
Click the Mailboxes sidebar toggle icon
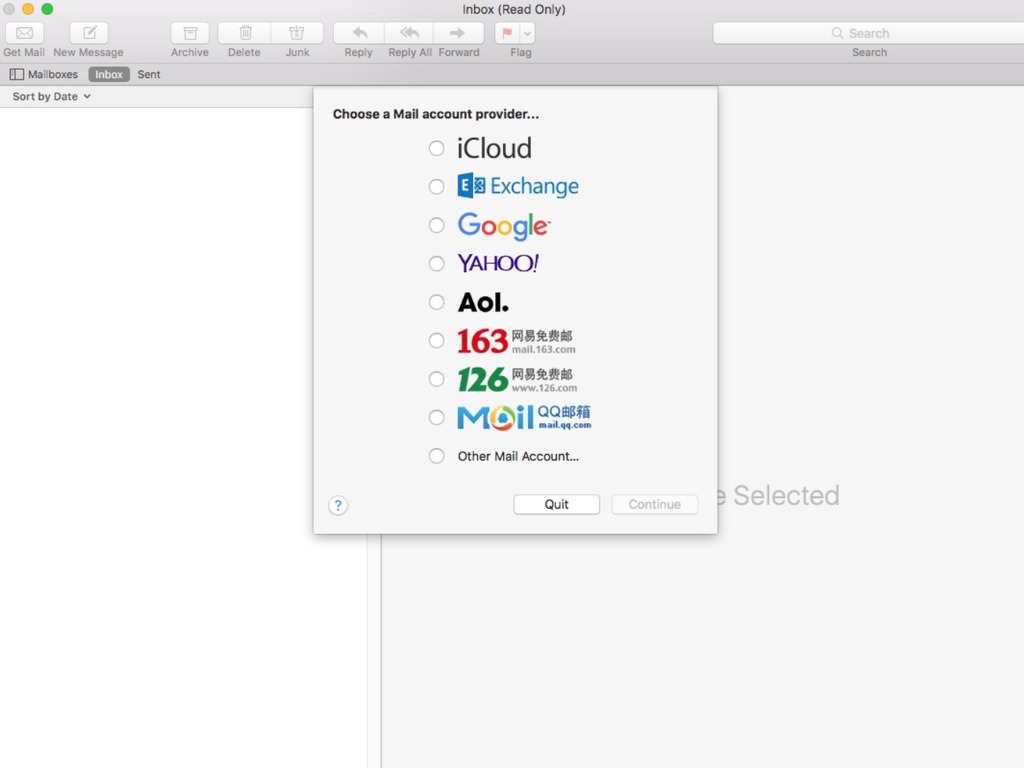pos(17,74)
